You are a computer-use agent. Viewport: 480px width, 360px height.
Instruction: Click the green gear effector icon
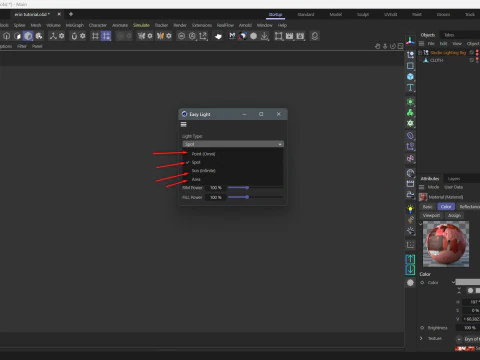410,124
